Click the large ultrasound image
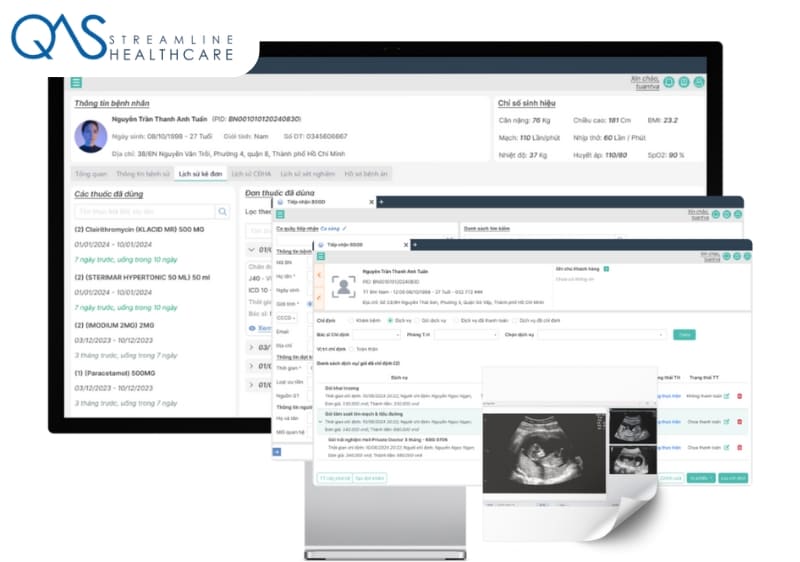 click(544, 453)
